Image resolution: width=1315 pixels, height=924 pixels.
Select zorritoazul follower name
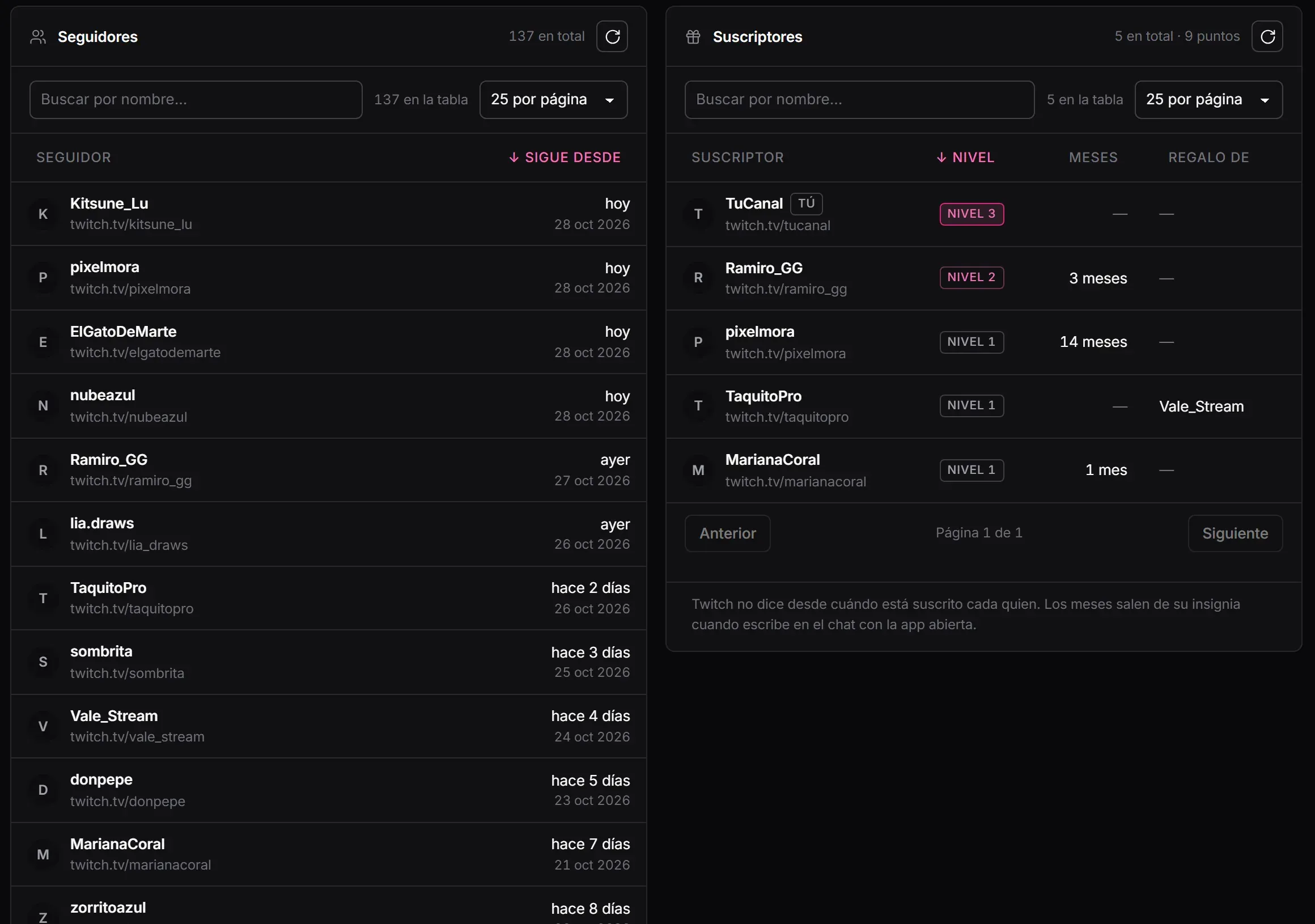[108, 908]
